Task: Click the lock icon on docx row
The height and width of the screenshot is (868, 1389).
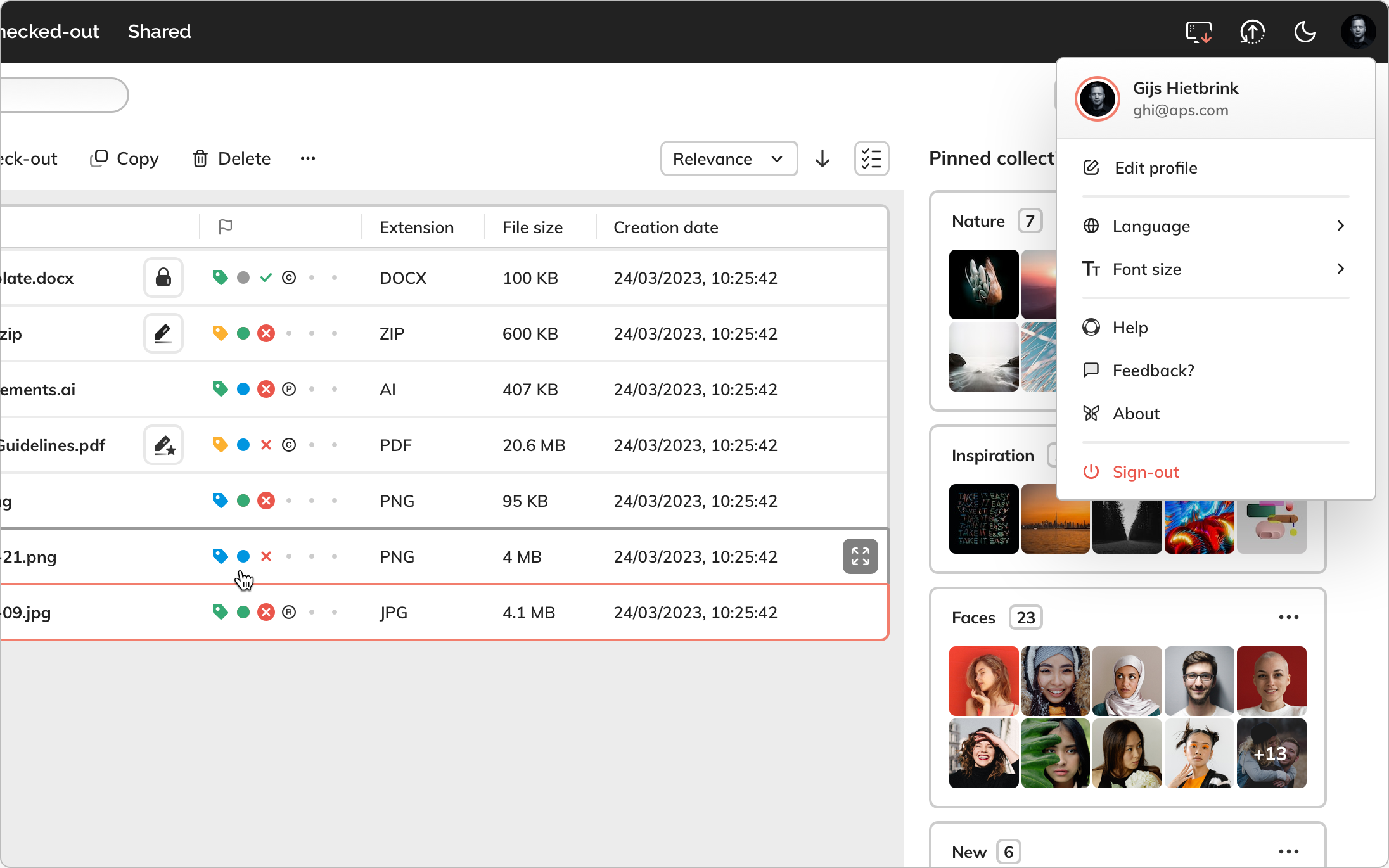Action: pos(163,278)
